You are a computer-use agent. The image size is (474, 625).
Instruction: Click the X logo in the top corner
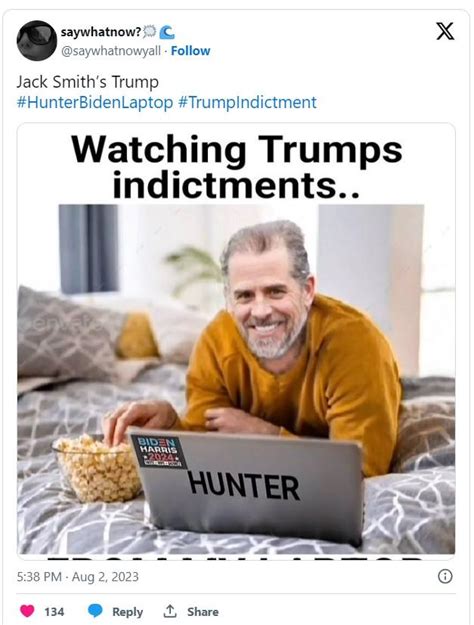tap(445, 31)
